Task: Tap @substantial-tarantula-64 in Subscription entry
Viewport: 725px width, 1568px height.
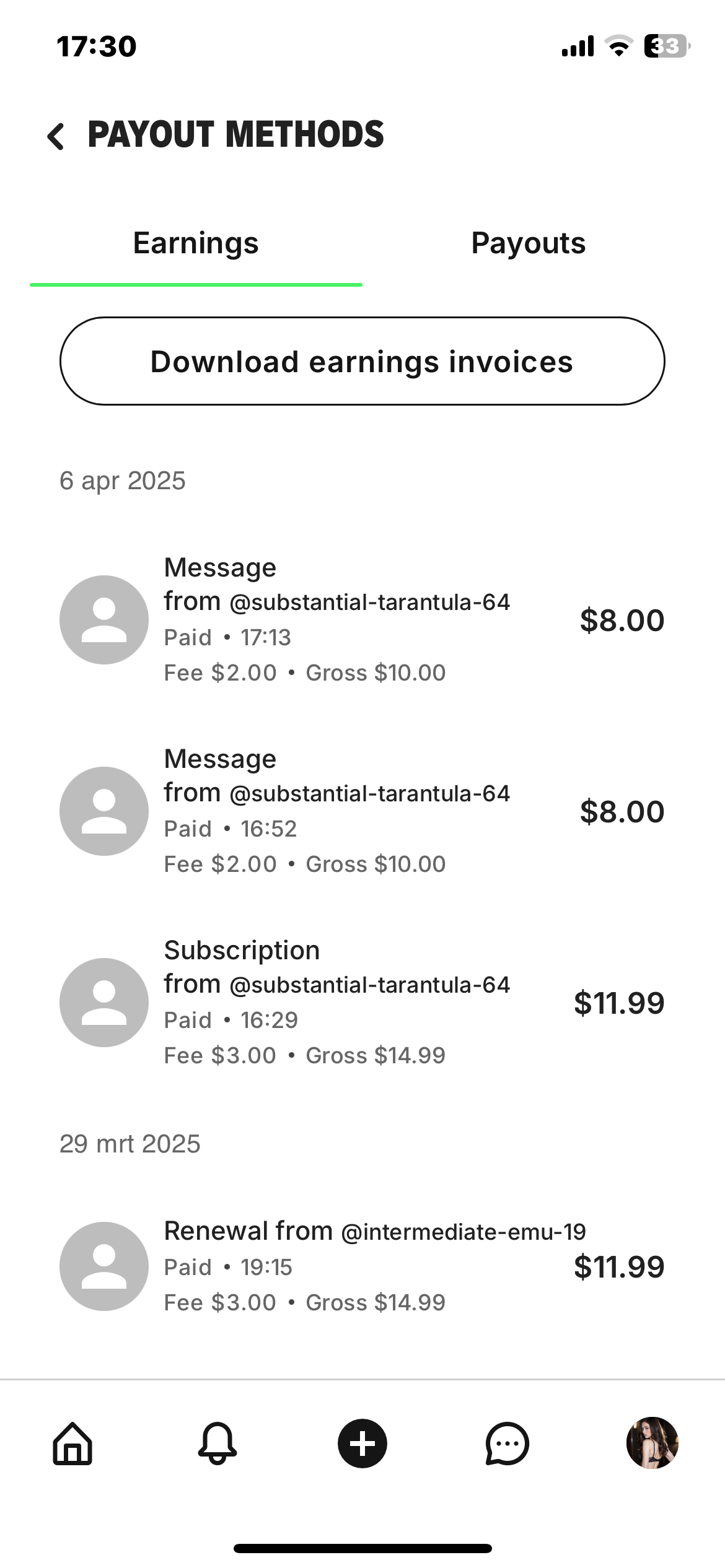Action: coord(370,985)
